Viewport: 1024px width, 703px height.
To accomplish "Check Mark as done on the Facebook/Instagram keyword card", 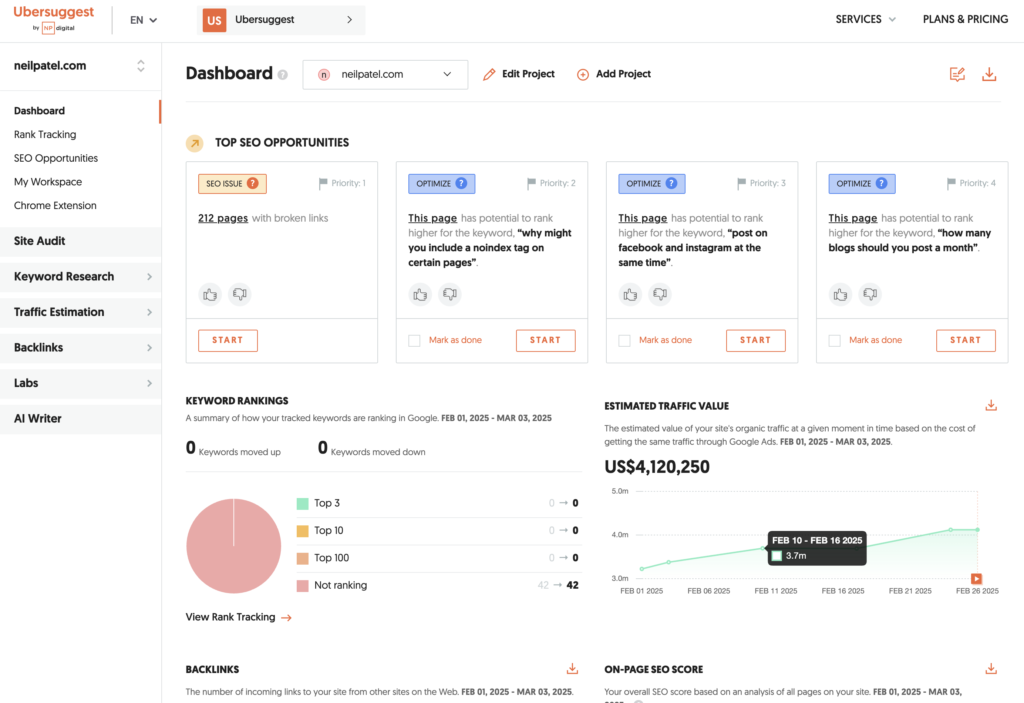I will (x=623, y=340).
